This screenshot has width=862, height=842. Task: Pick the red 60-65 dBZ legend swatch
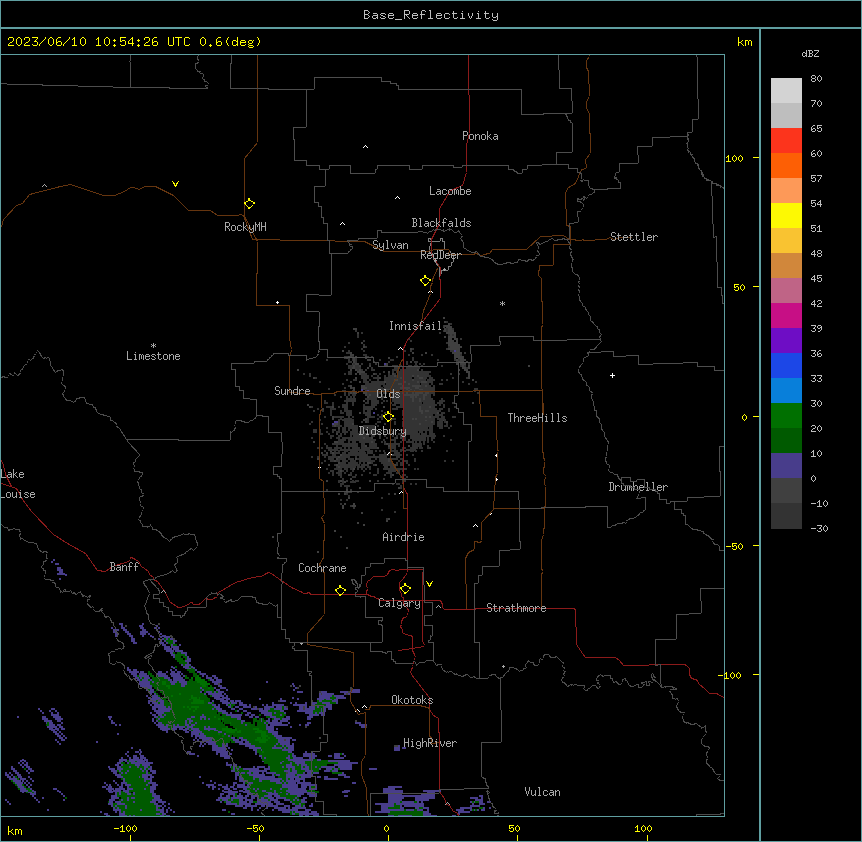pos(786,140)
